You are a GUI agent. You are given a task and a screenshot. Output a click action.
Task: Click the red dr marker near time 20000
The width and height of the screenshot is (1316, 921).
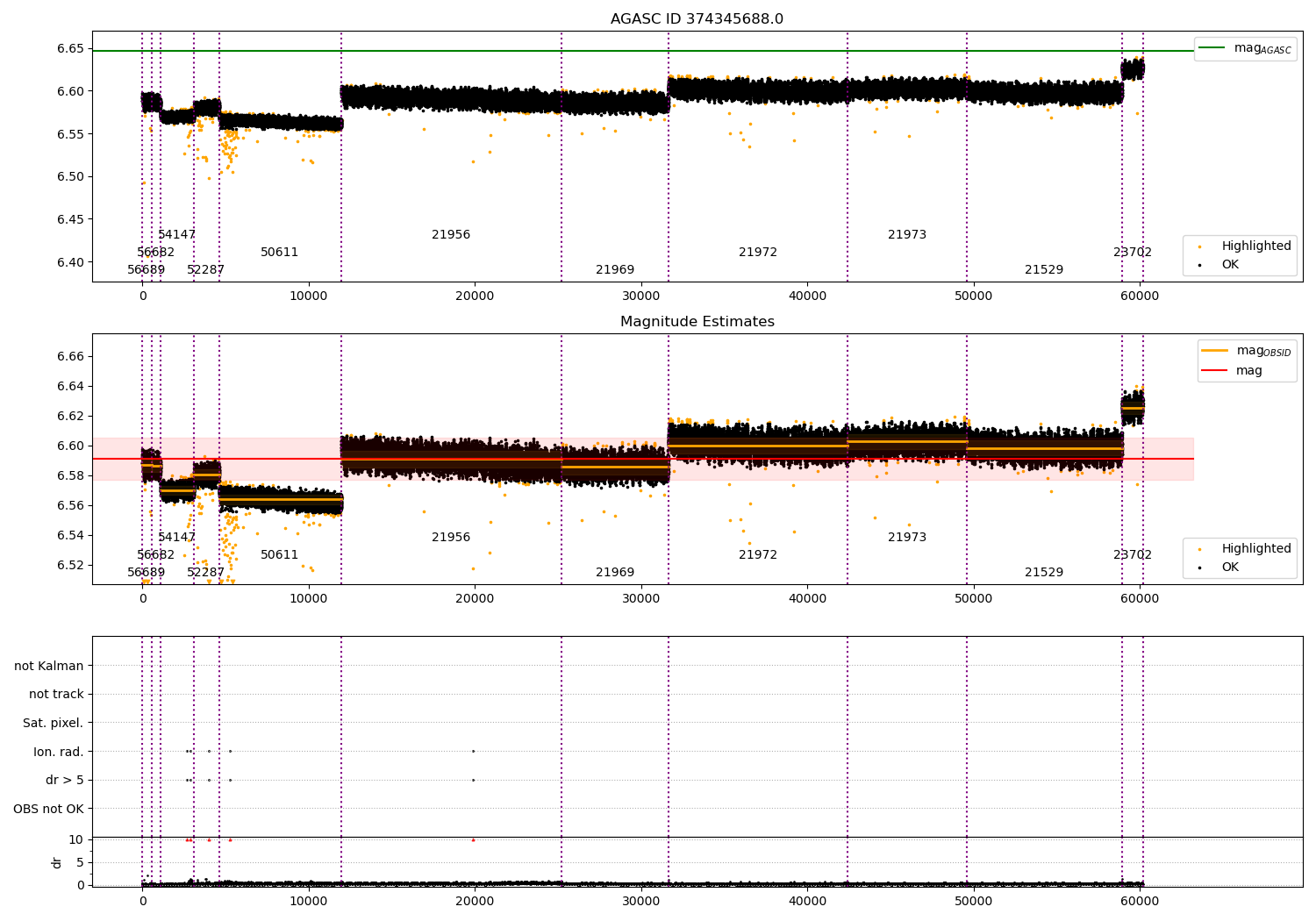pos(473,839)
